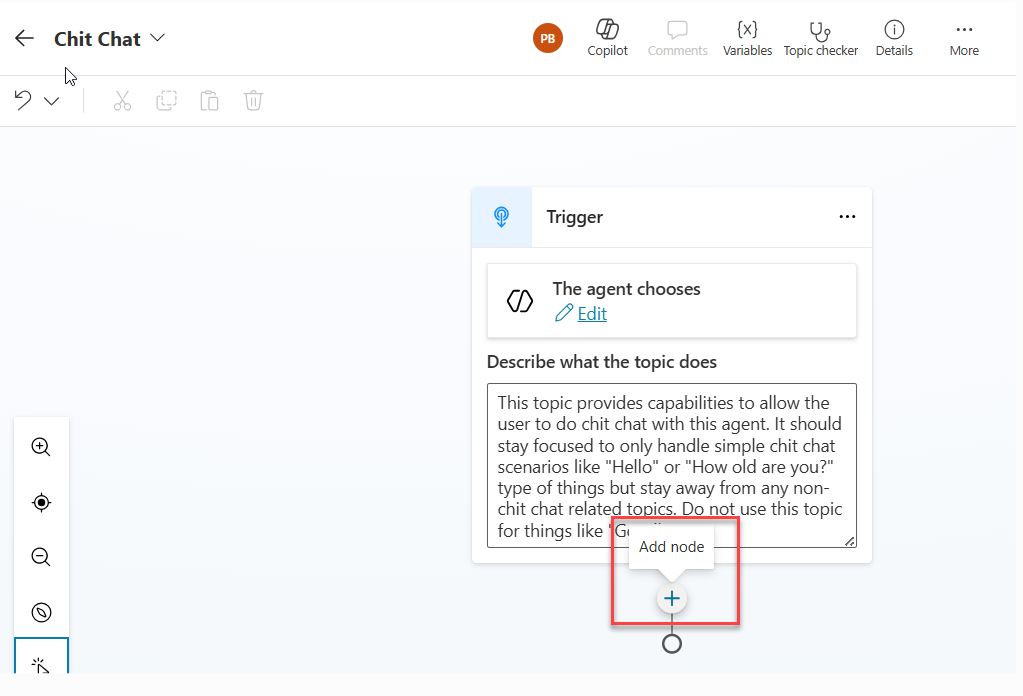This screenshot has width=1023, height=696.
Task: Select the compass navigation tool in sidebar
Action: [41, 612]
